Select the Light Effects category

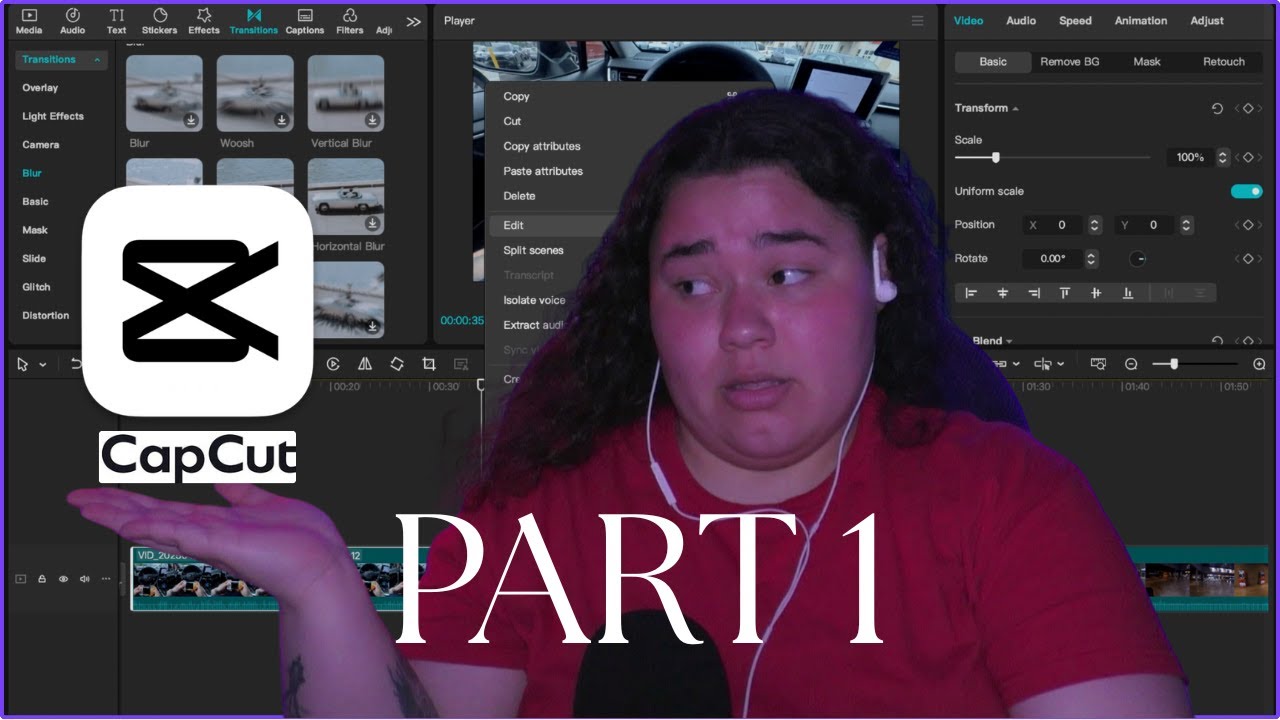(x=53, y=116)
